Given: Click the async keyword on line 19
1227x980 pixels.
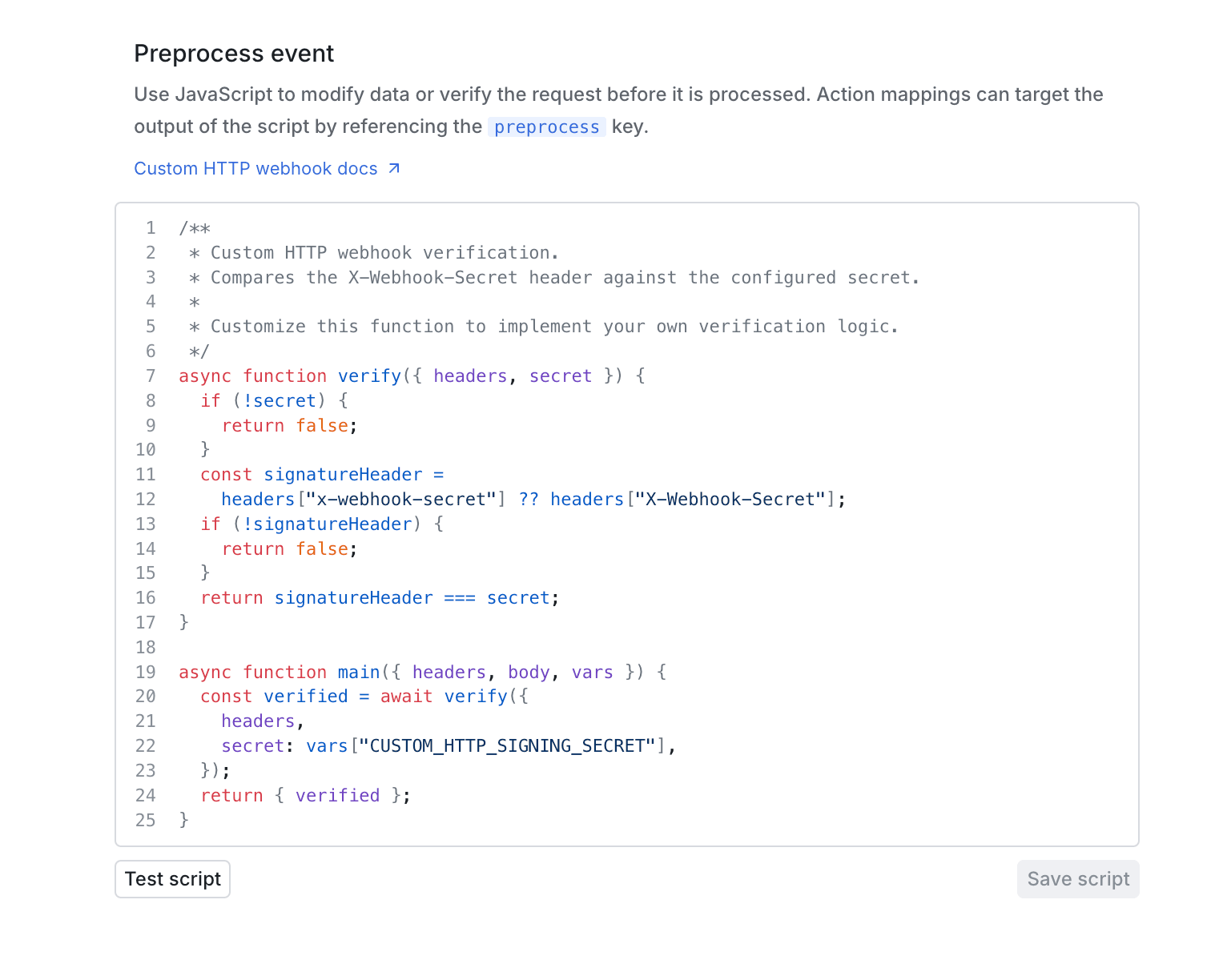Looking at the screenshot, I should 205,672.
